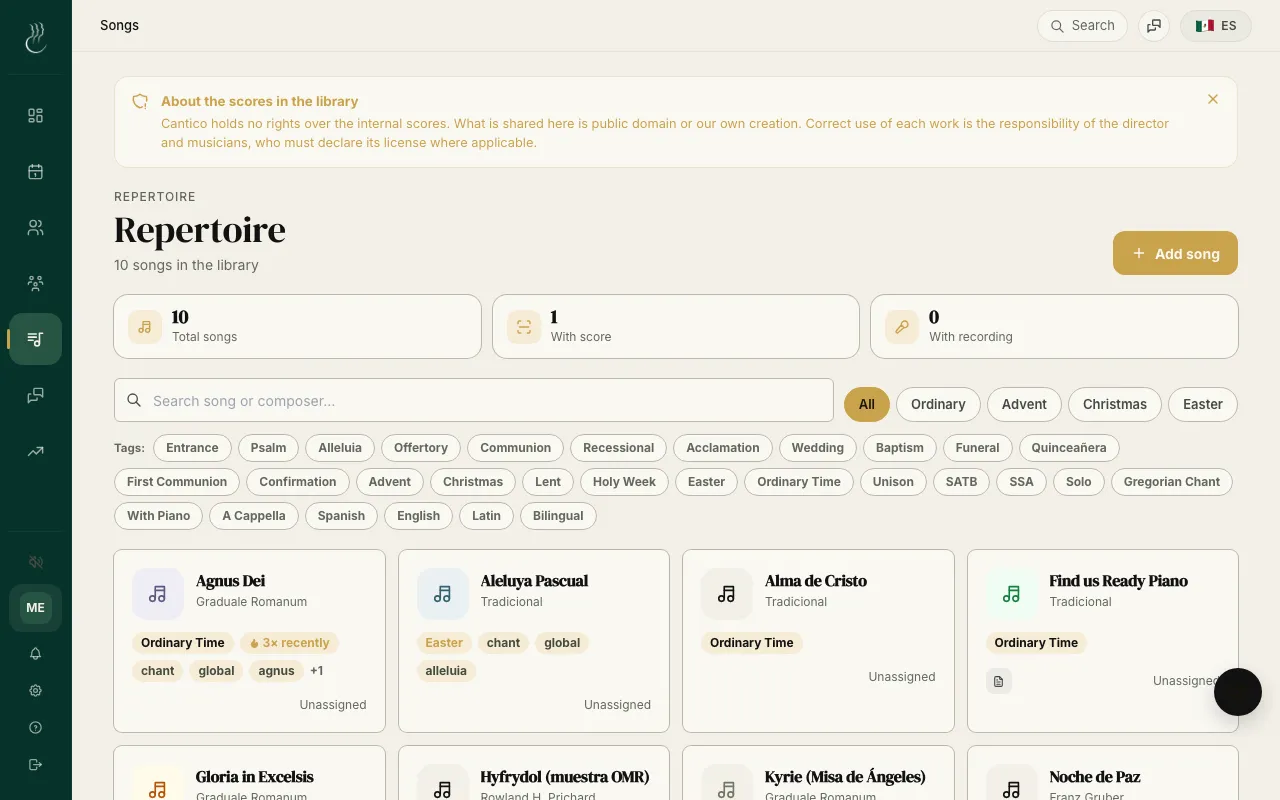Dismiss the scores notice with X
Screen dimensions: 1280x800
[x=1213, y=99]
